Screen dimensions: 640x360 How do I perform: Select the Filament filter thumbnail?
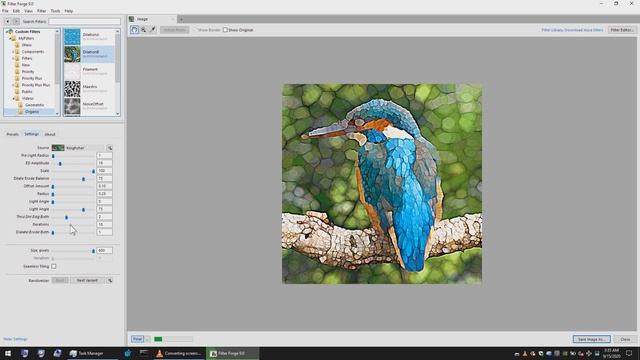pos(72,71)
